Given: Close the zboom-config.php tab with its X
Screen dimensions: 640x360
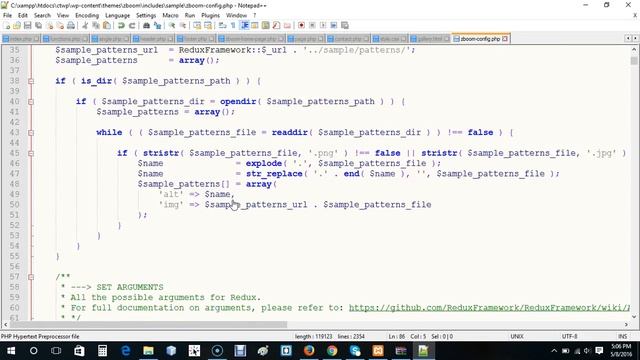Looking at the screenshot, I should (505, 39).
